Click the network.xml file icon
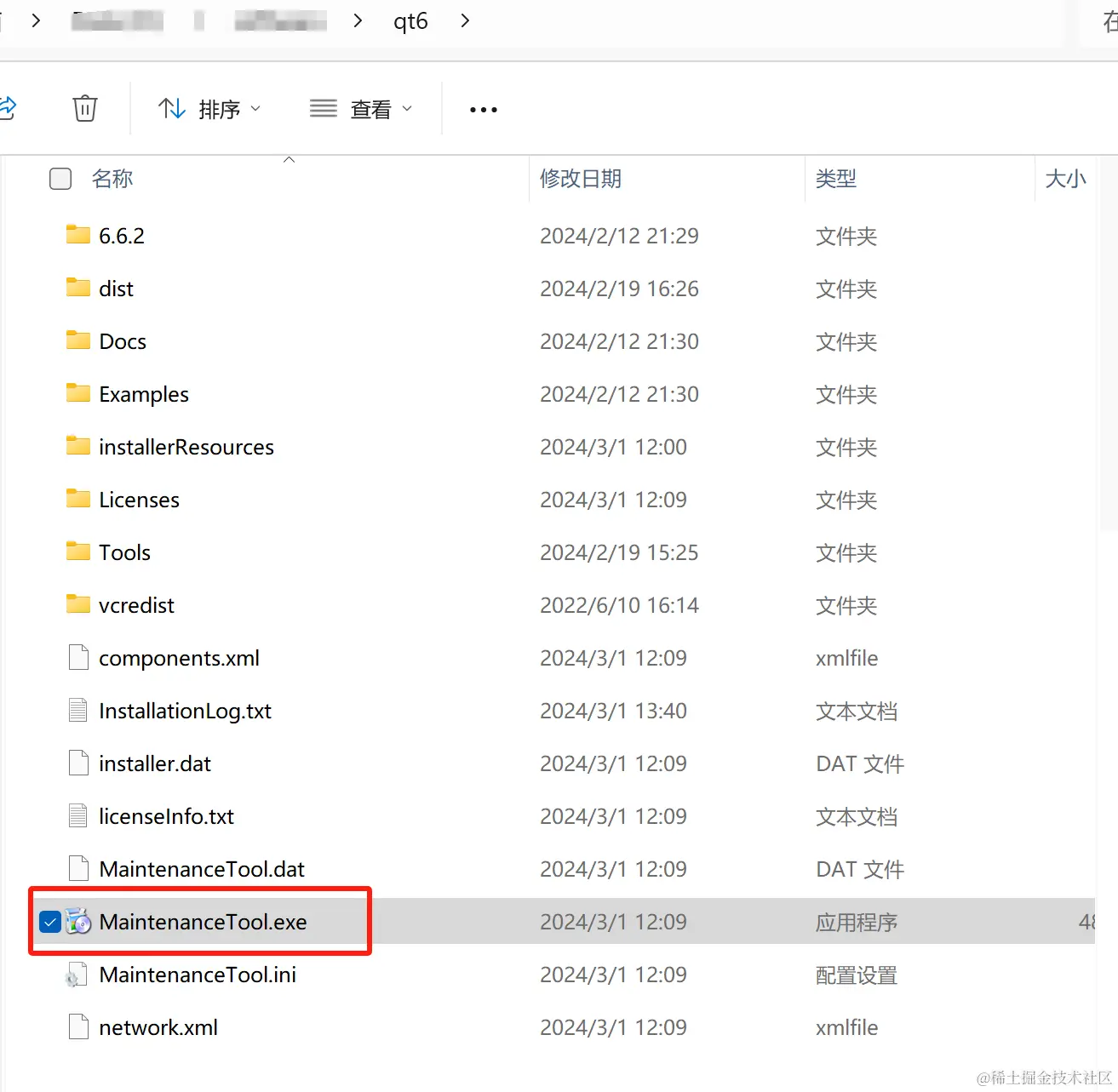Screen dimensions: 1118x1092 coord(78,1027)
